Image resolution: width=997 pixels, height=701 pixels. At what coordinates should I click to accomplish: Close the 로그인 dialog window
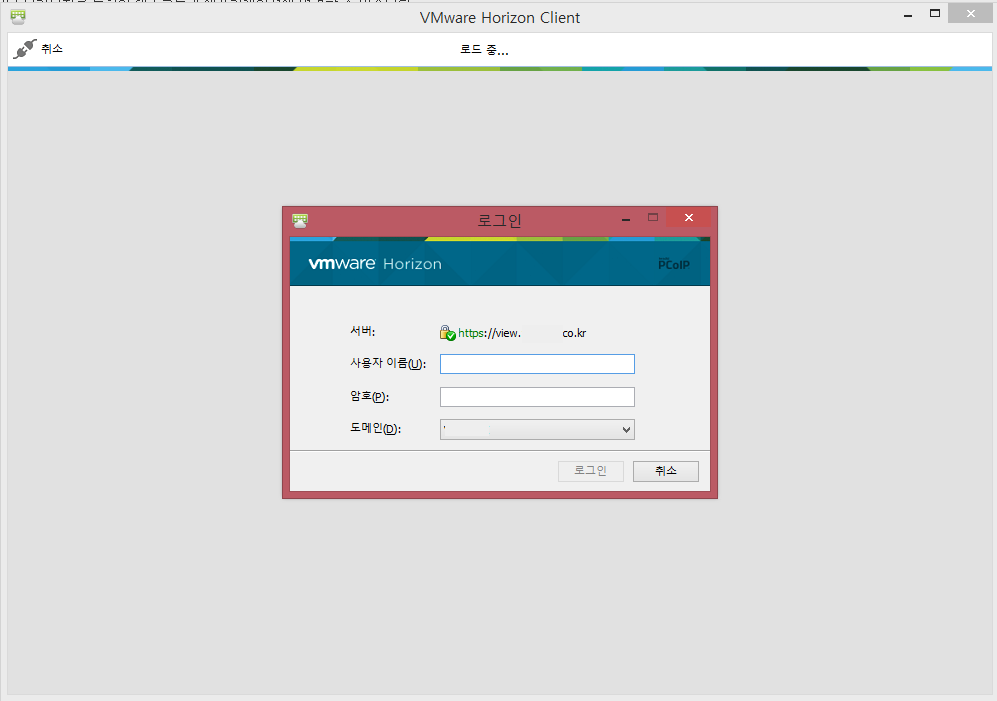(689, 218)
